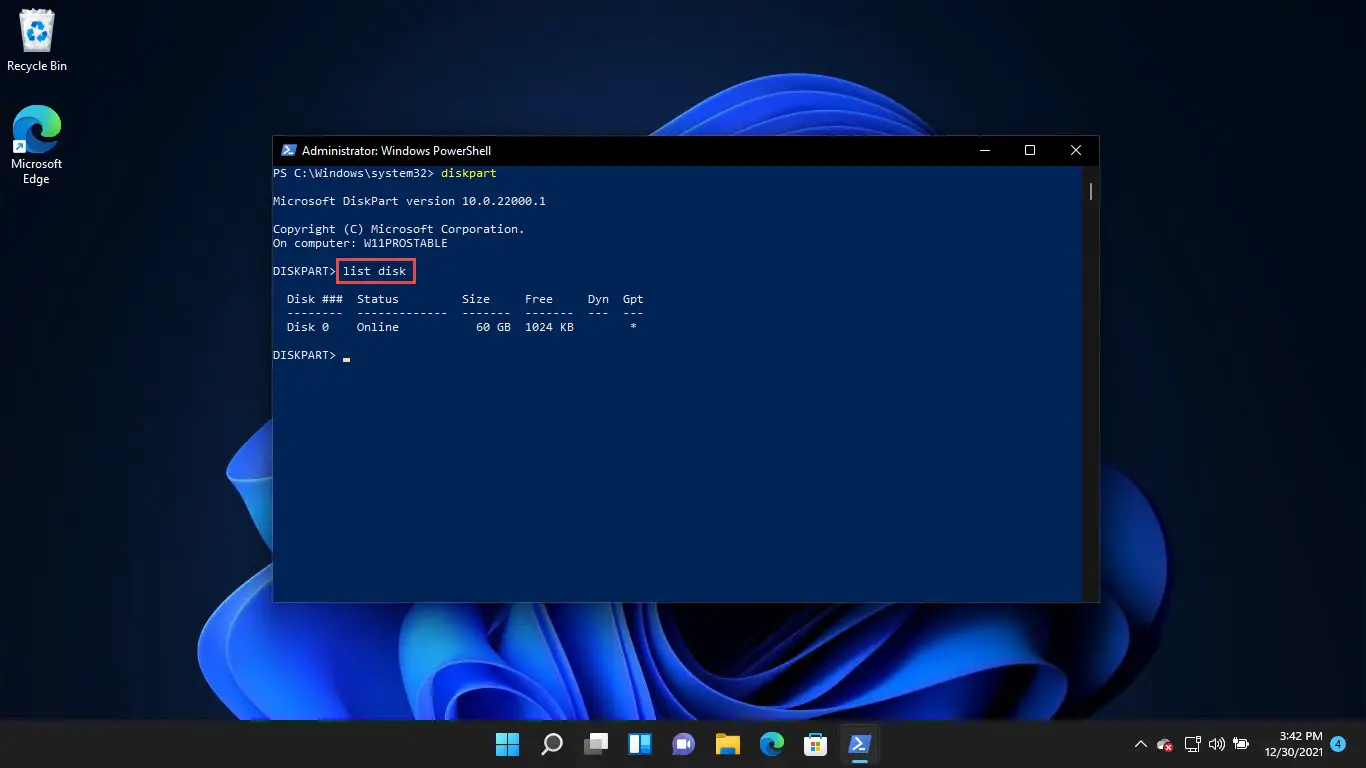Open the volume tray icon

pyautogui.click(x=1217, y=744)
